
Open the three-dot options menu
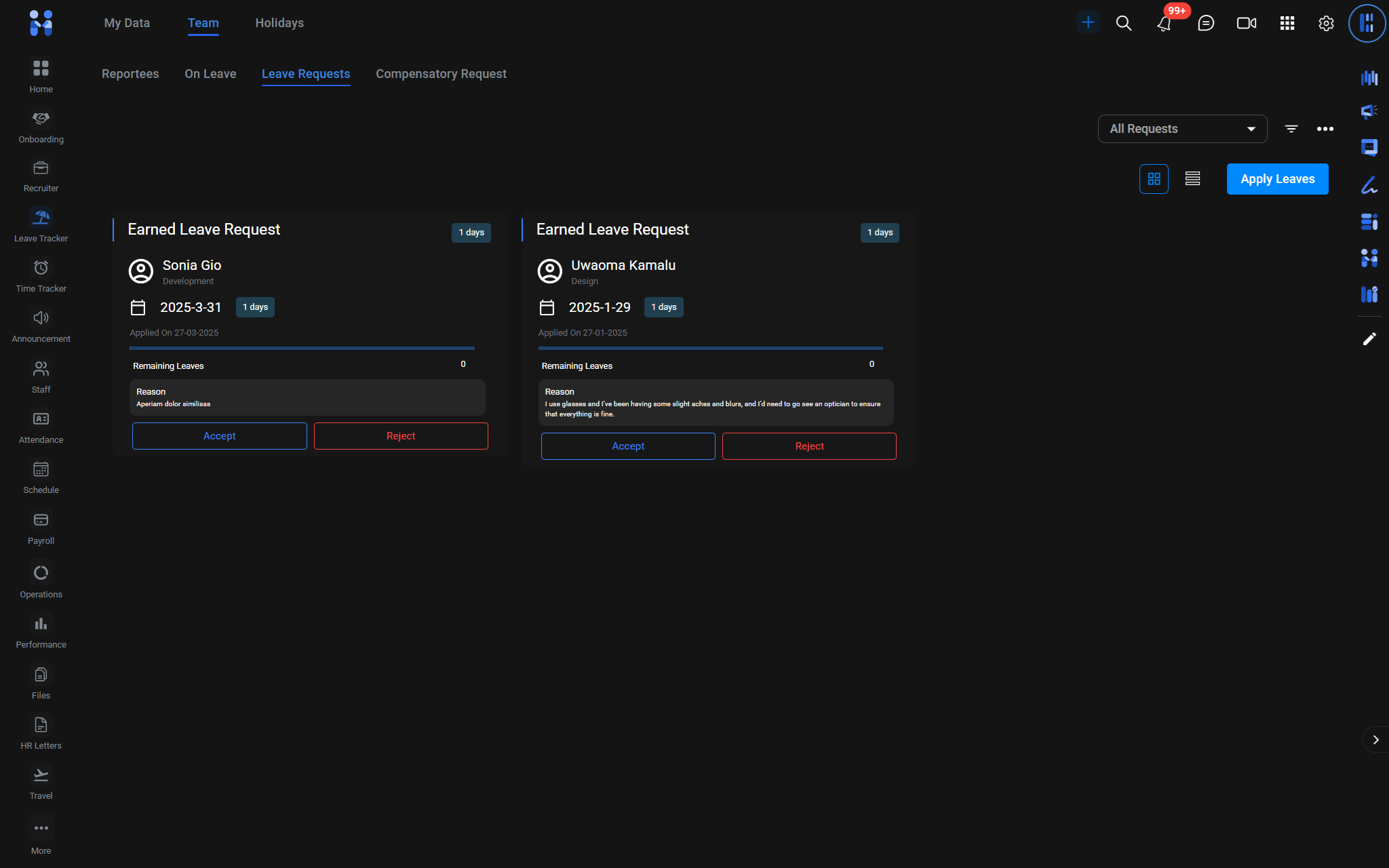click(1325, 129)
